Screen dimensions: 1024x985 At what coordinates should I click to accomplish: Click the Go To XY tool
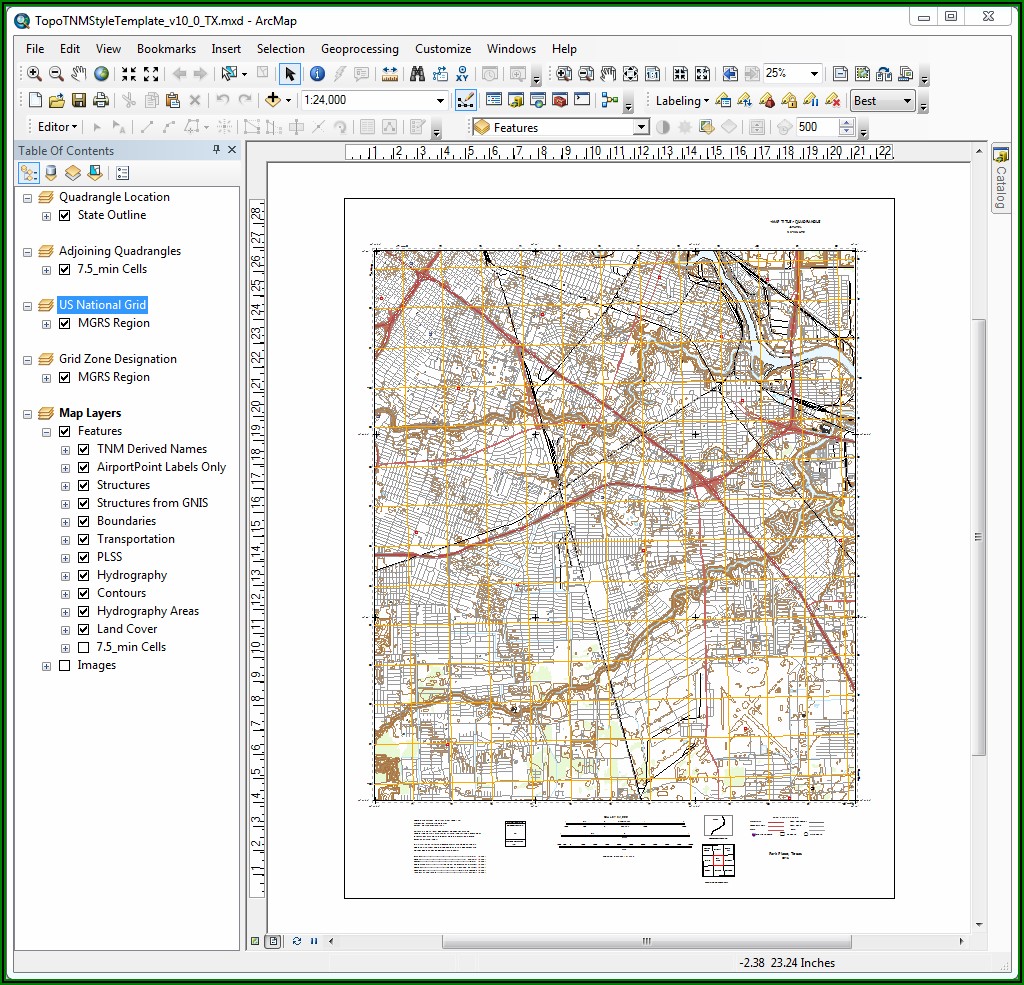click(x=462, y=74)
